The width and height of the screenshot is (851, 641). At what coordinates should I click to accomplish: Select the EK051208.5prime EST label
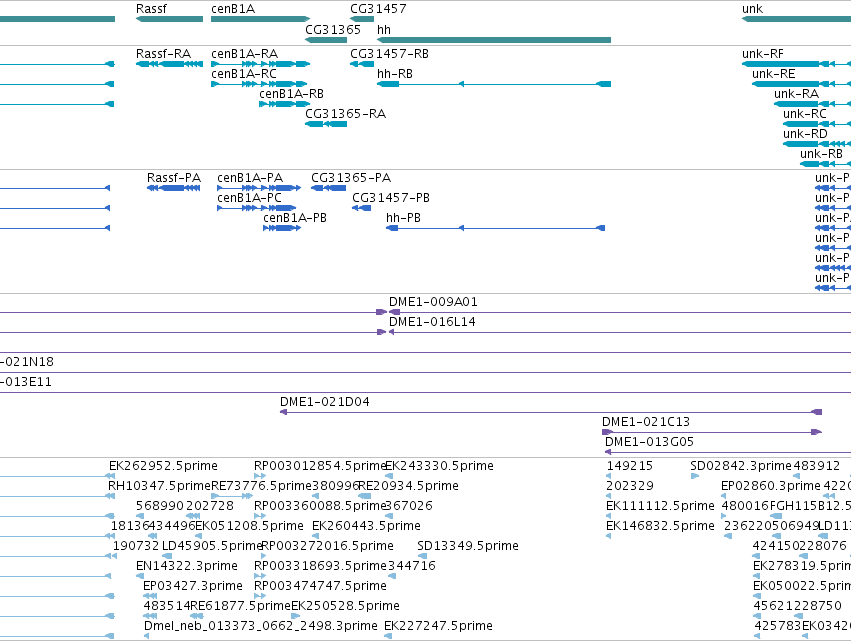(249, 526)
